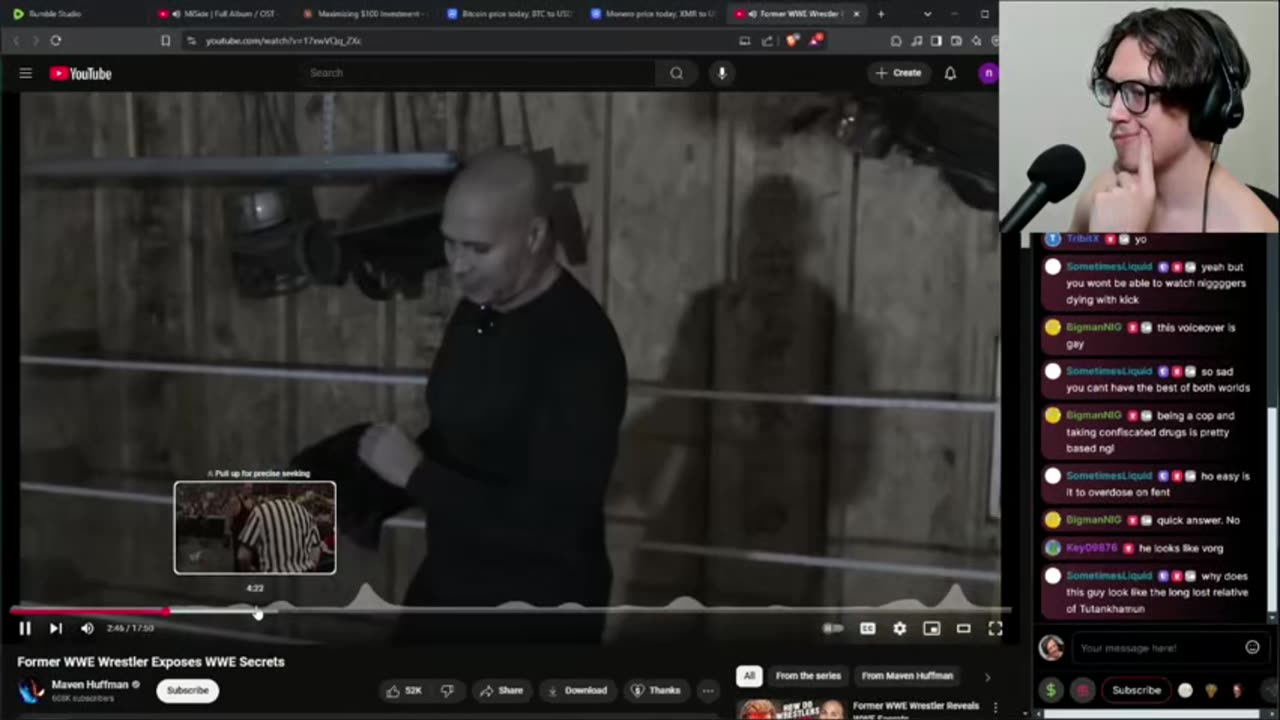
Task: Bookmark this page
Action: [x=166, y=41]
